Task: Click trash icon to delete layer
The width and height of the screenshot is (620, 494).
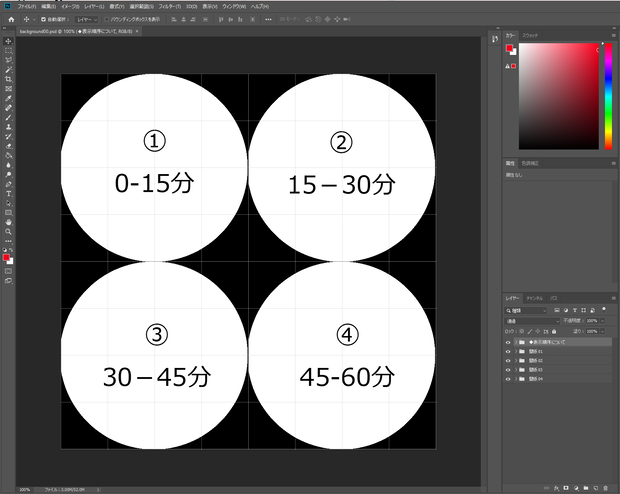Action: click(605, 488)
